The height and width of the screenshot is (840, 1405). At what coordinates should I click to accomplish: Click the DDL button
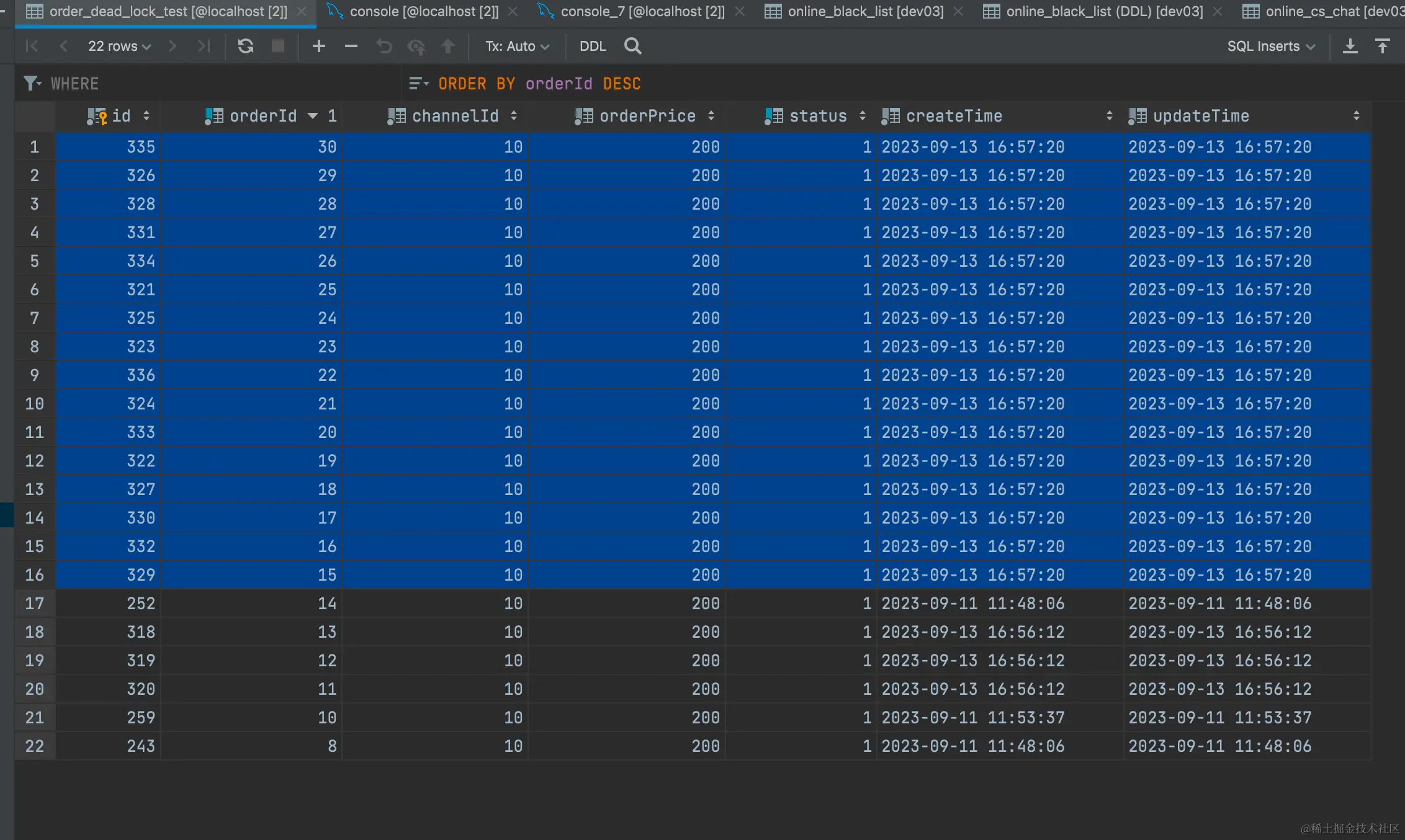tap(593, 46)
